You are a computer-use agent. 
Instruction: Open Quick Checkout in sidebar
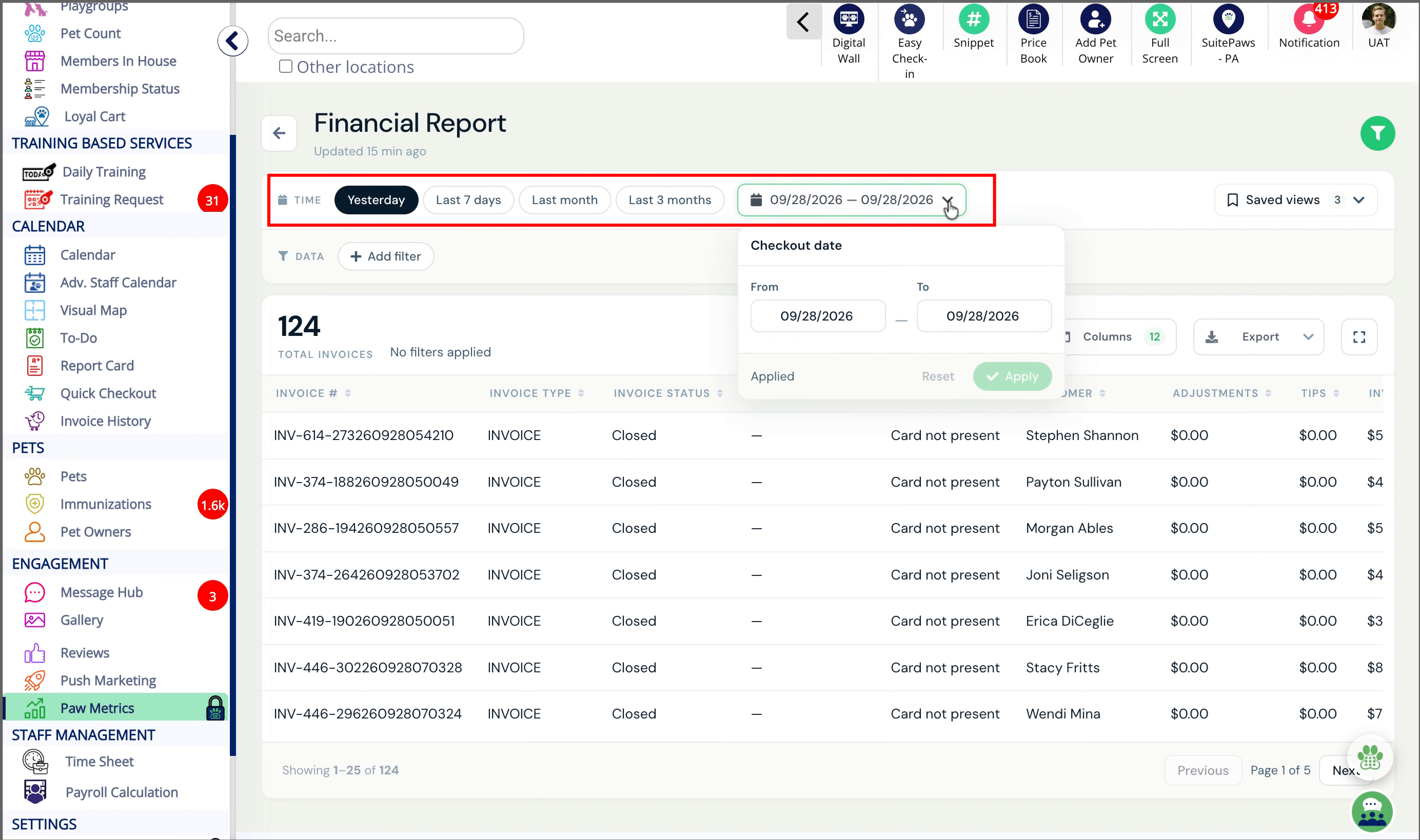tap(108, 393)
